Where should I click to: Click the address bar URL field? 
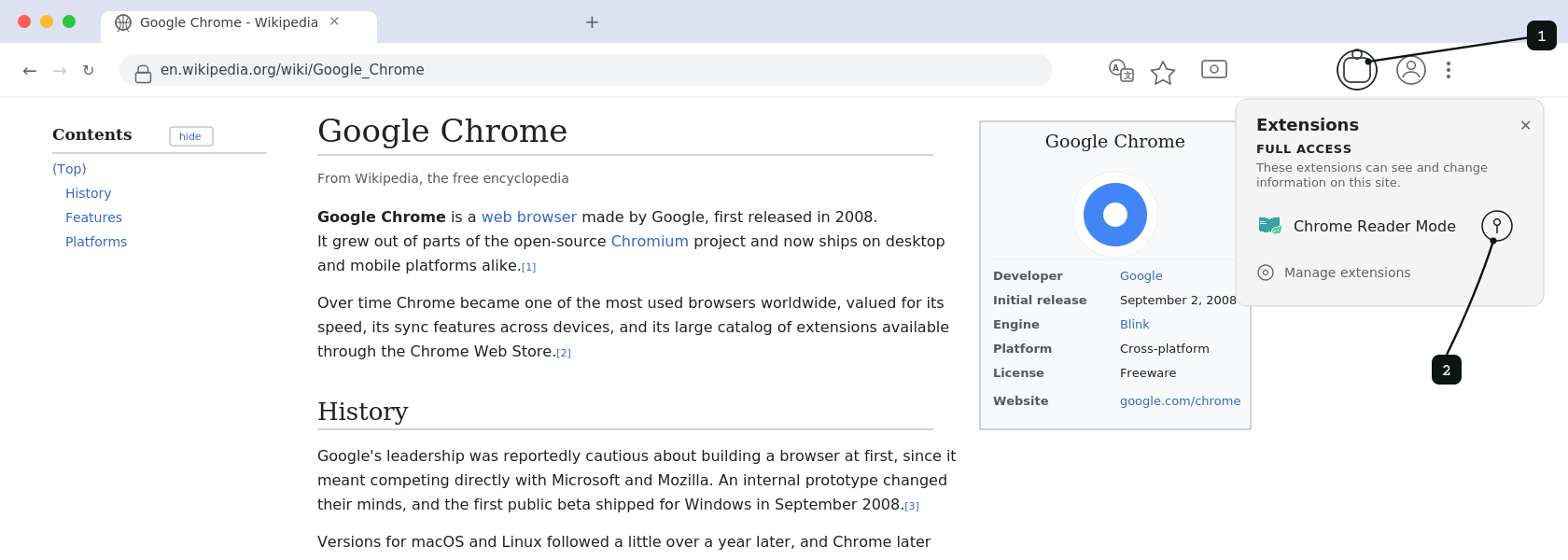[586, 70]
